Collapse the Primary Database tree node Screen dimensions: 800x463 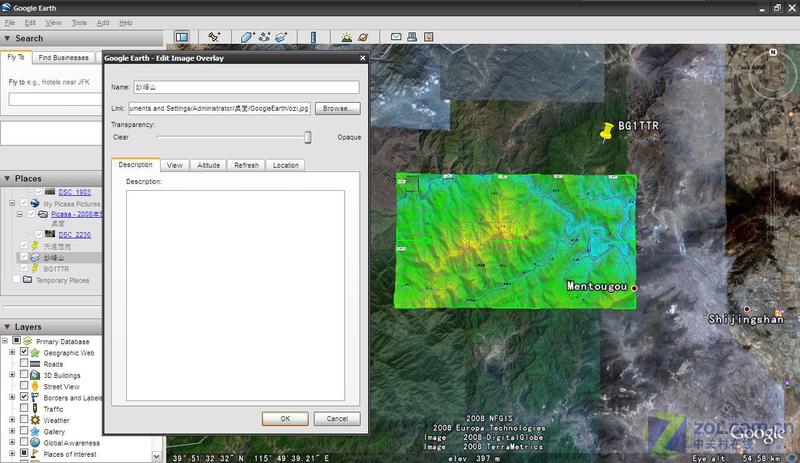click(5, 340)
